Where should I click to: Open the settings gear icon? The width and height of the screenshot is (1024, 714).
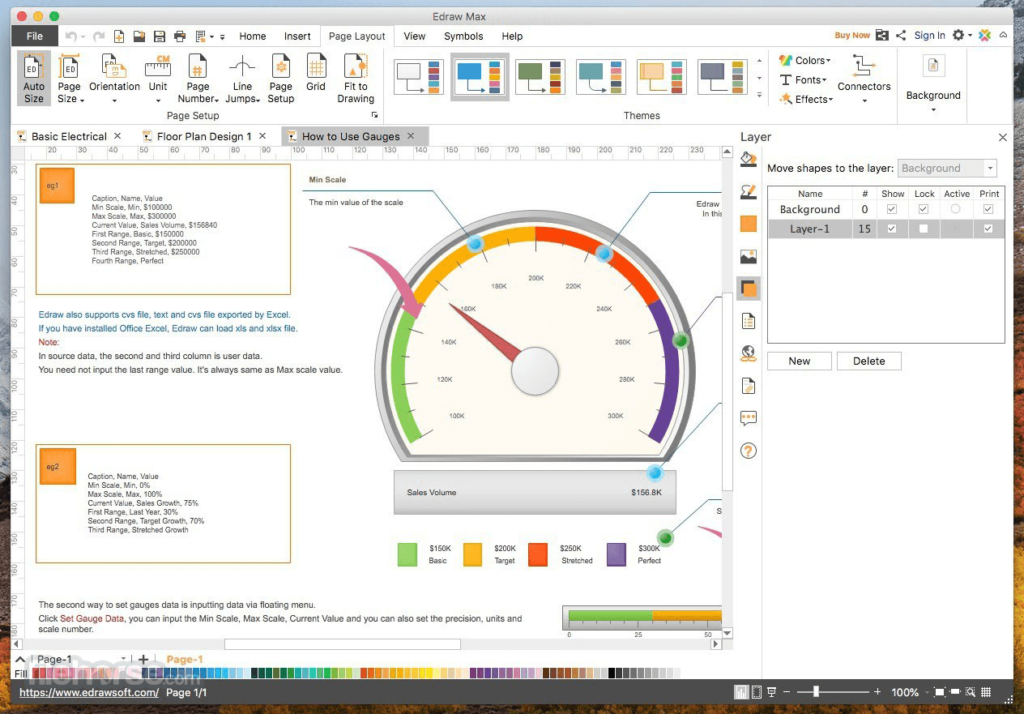pos(958,35)
